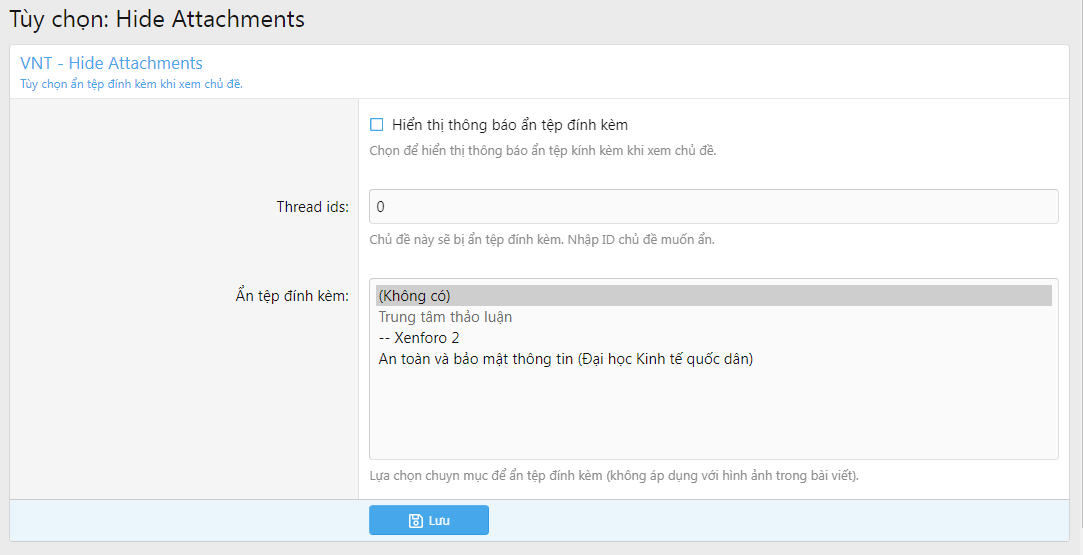Click the hint text 'Chọn để hiển thị thông báo'
The height and width of the screenshot is (555, 1083).
tap(543, 151)
